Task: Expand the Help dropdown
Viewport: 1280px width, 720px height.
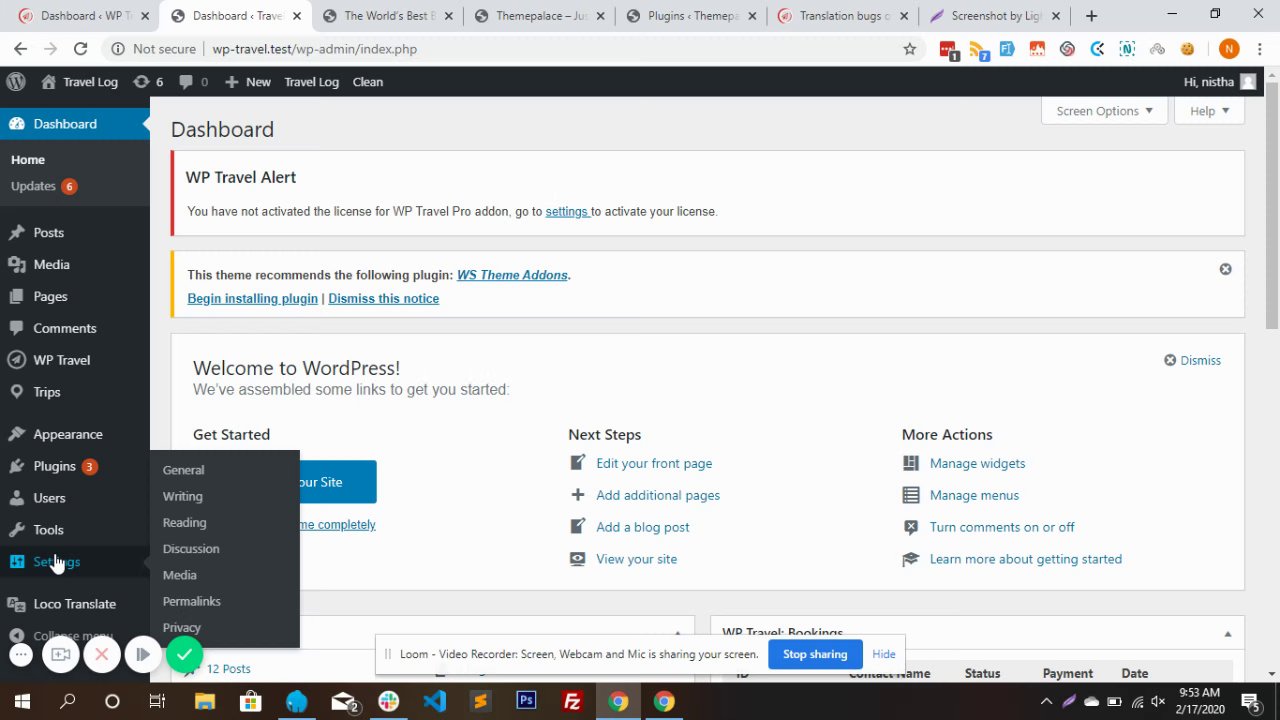Action: click(1210, 111)
